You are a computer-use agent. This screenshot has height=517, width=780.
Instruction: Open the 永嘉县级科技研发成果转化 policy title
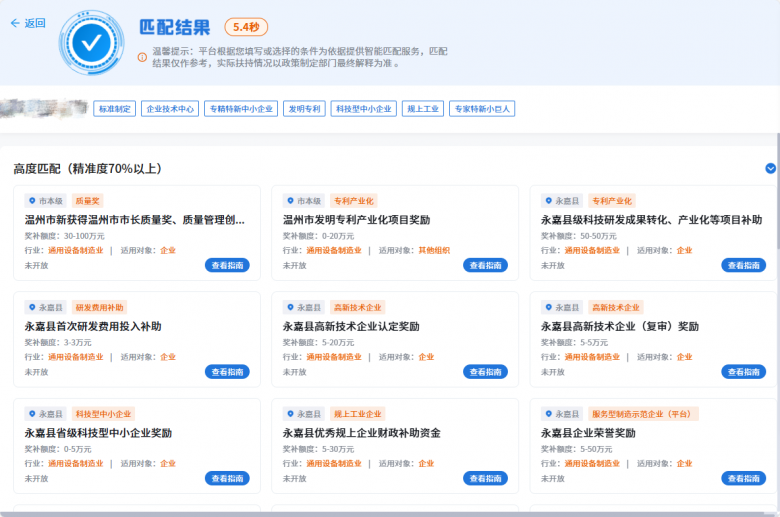pos(651,220)
